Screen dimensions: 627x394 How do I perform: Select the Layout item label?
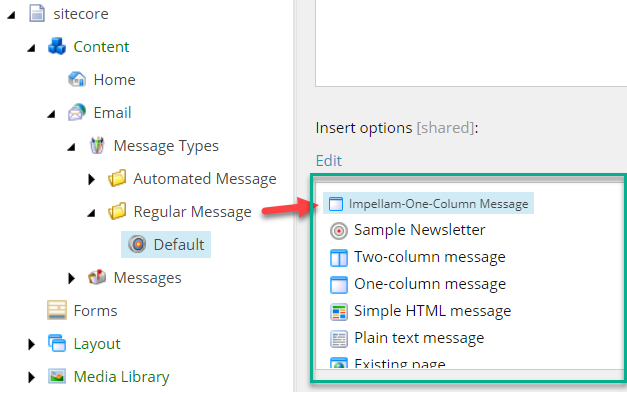pyautogui.click(x=97, y=344)
